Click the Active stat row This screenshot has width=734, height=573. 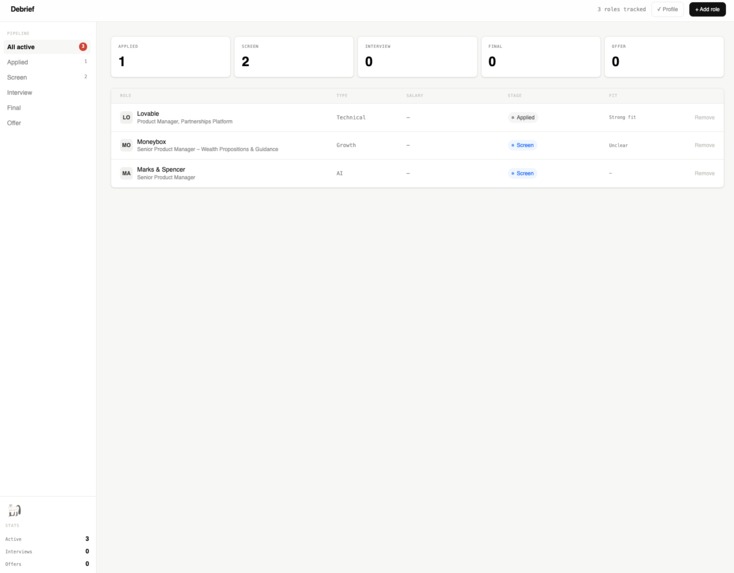pos(47,539)
